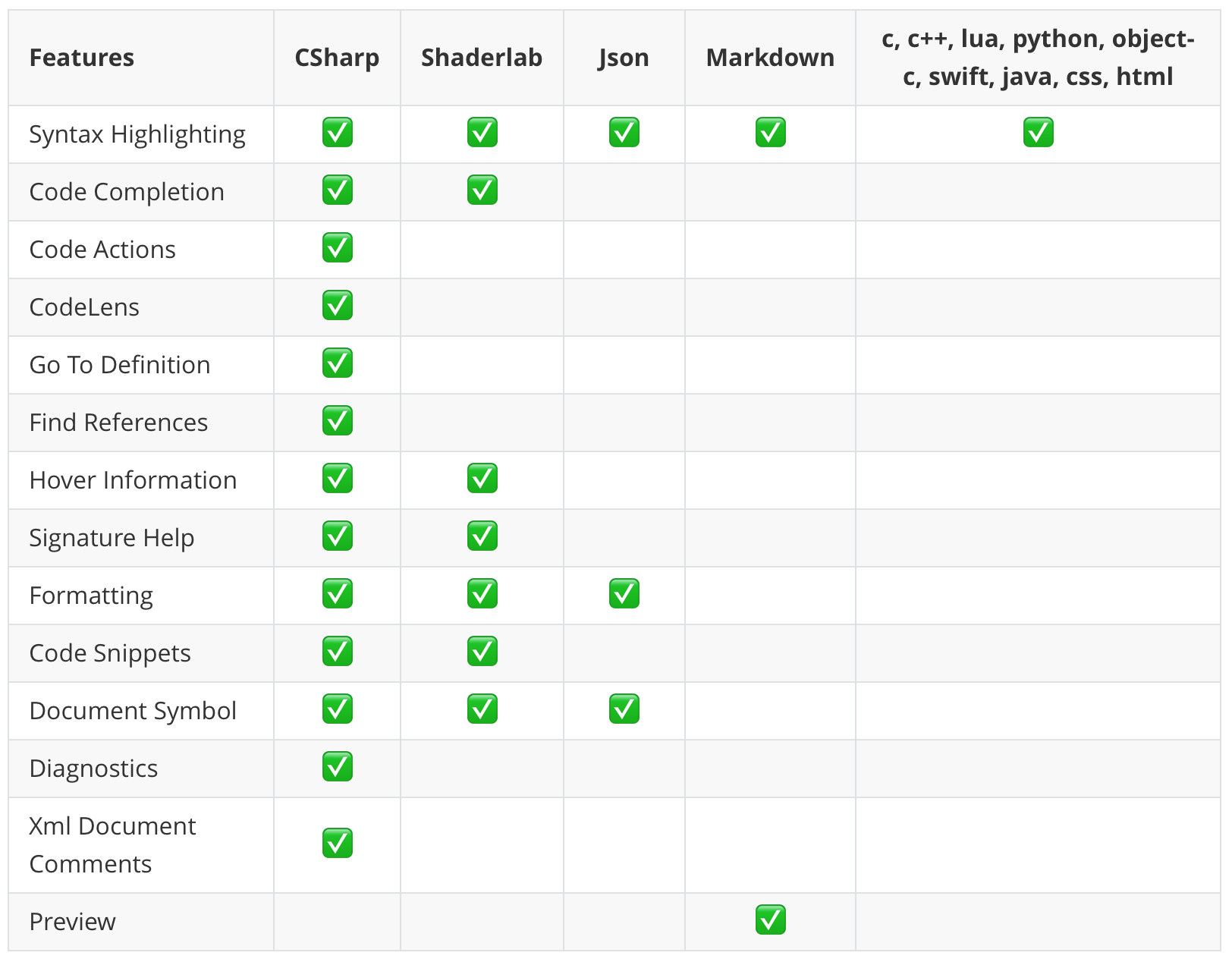Click the Shaderlab Code Snippets checkmark
Viewport: 1232px width, 962px height.
point(482,652)
